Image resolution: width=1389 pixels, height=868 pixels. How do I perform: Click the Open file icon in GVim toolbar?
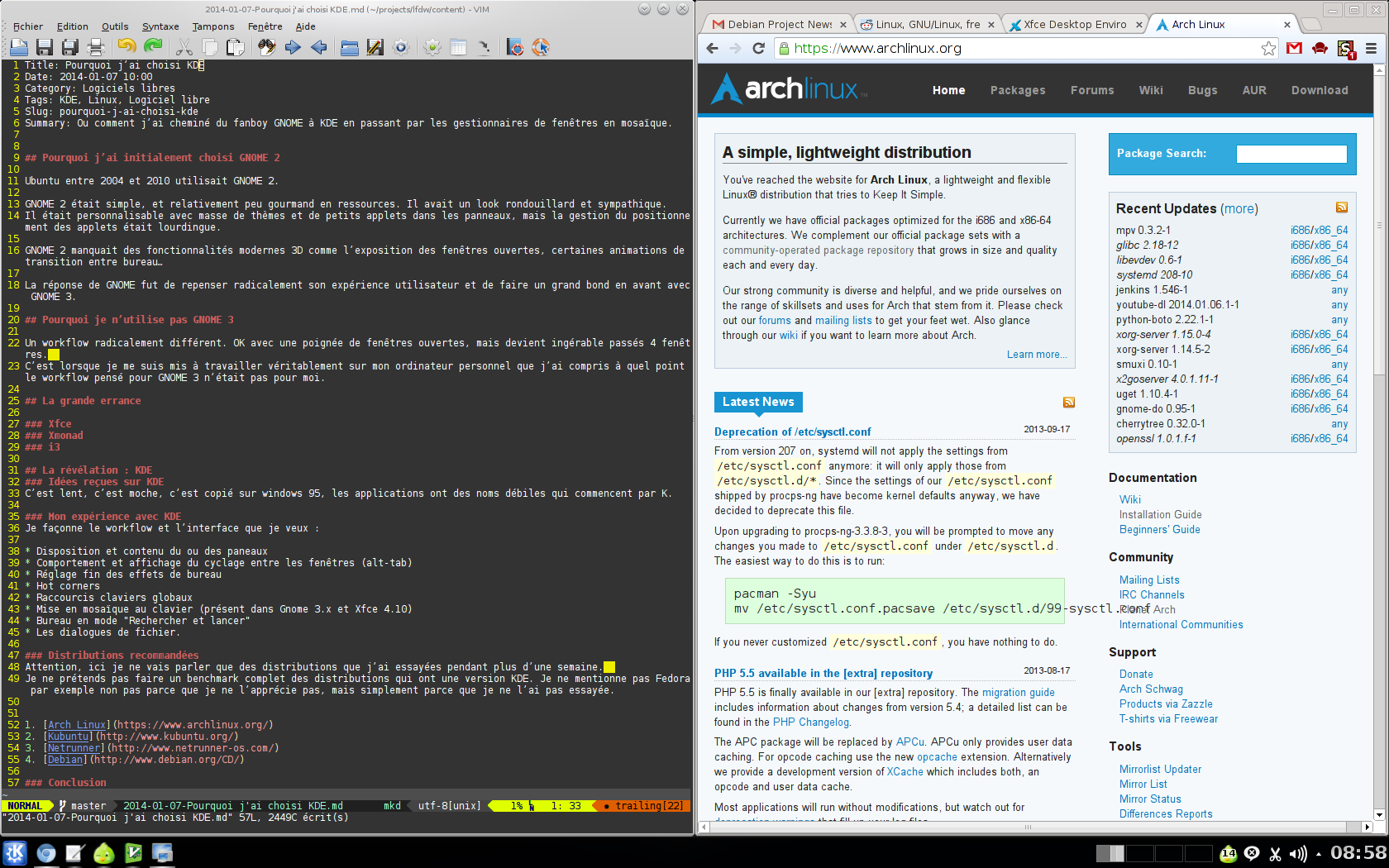(18, 47)
